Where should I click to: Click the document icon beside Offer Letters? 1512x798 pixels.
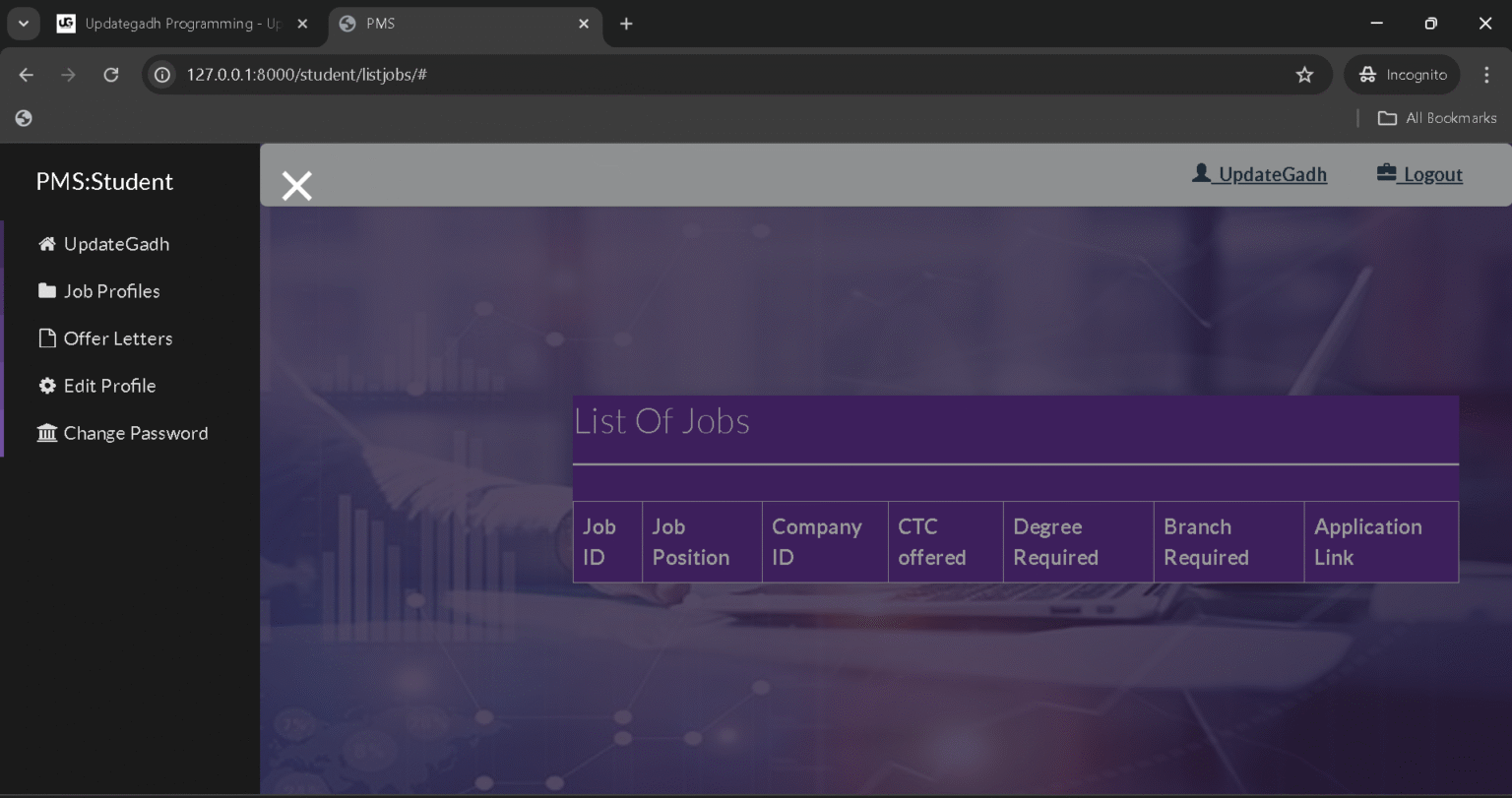click(46, 338)
